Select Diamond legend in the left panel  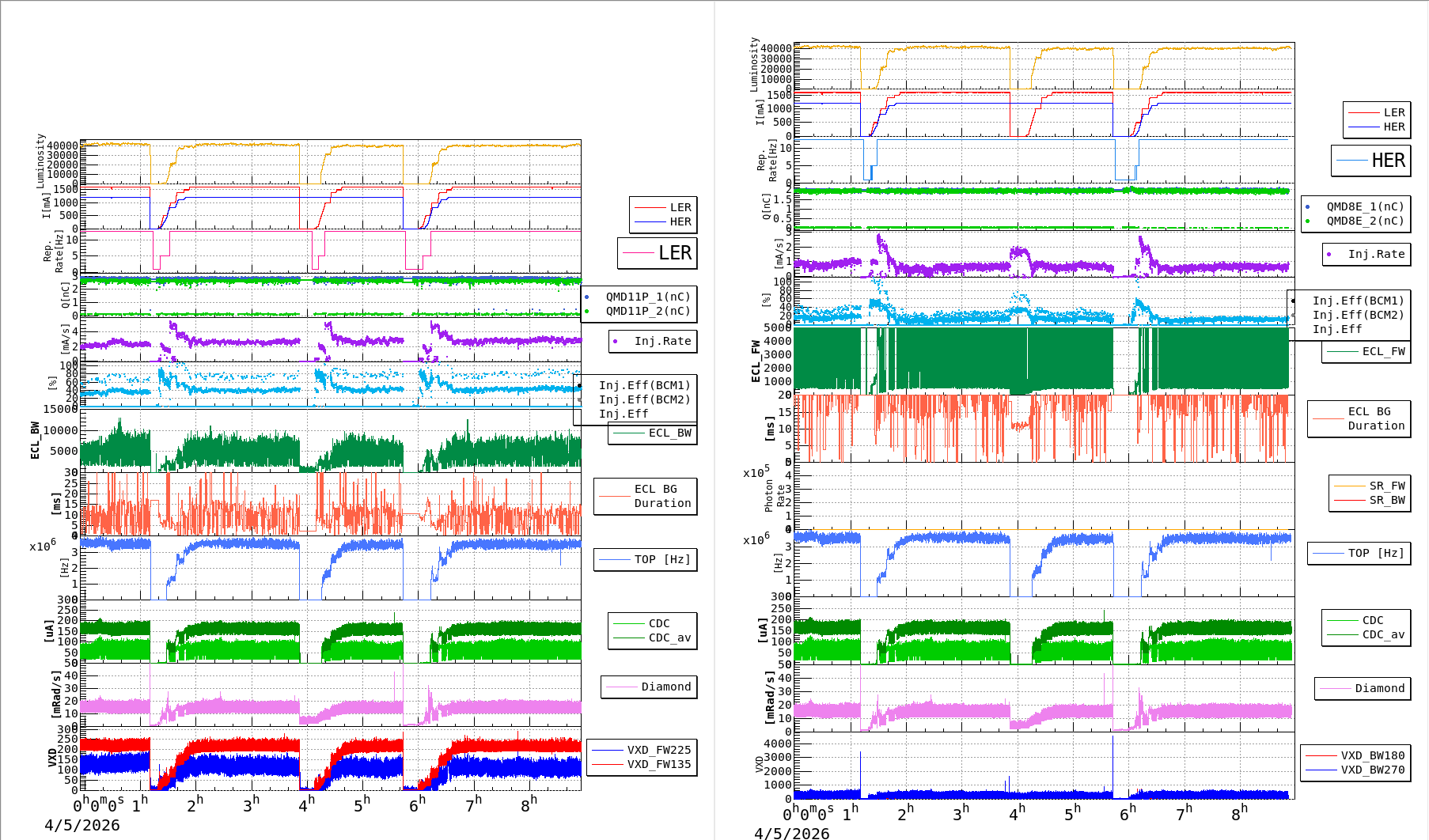click(x=665, y=687)
